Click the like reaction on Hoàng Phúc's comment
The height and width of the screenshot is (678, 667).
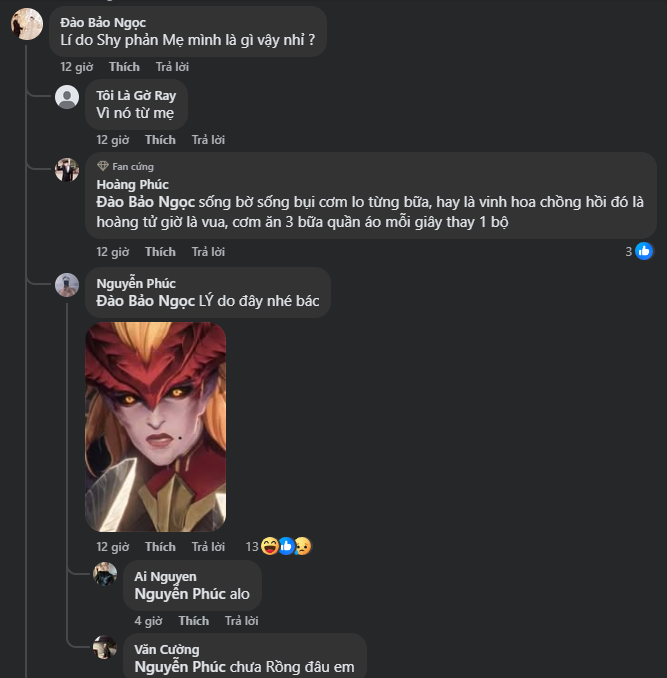[x=644, y=251]
